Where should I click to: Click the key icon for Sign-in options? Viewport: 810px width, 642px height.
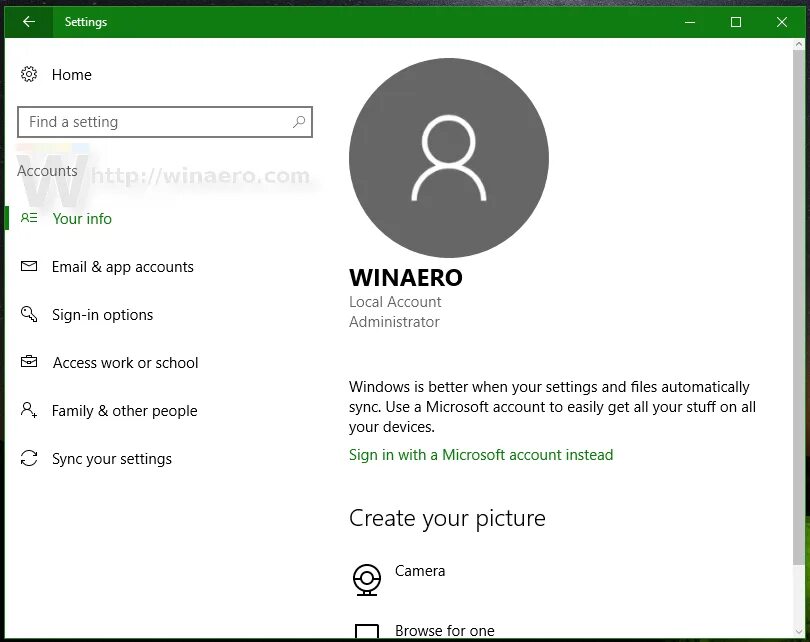click(29, 314)
